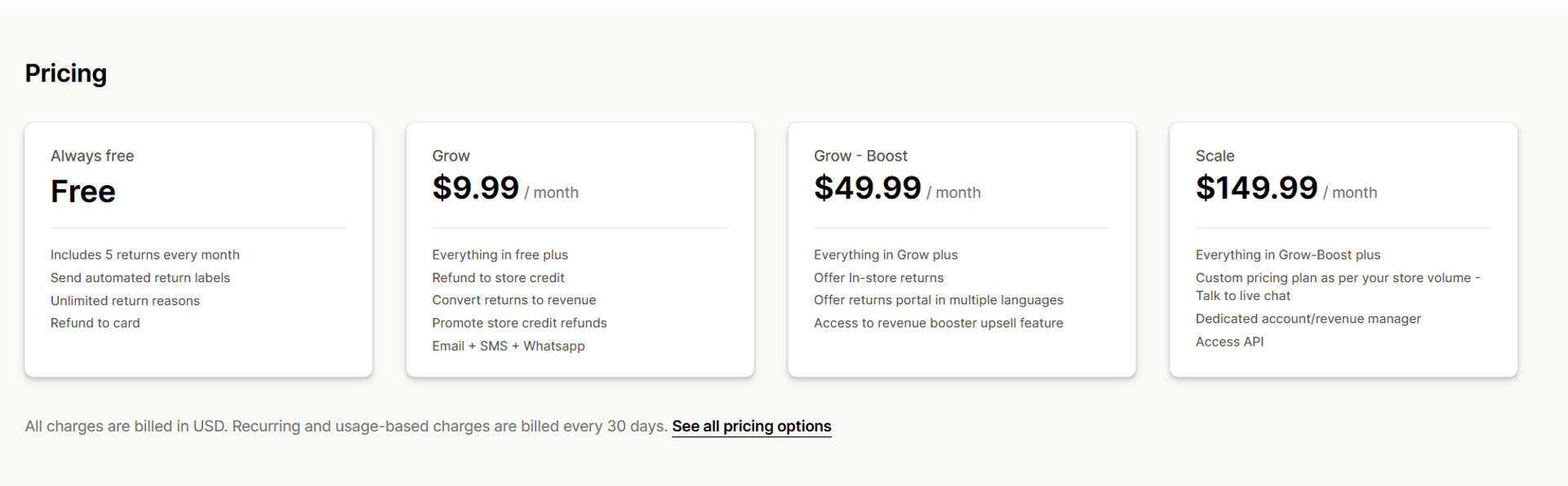Select "Access to revenue booster upsell feature"
The height and width of the screenshot is (486, 1568).
click(x=939, y=323)
